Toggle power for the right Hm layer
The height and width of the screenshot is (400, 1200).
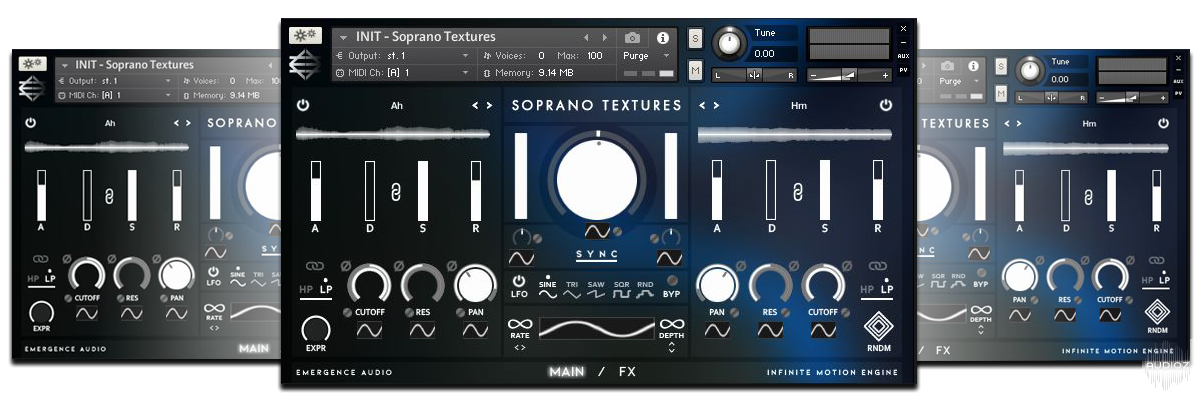click(x=886, y=105)
